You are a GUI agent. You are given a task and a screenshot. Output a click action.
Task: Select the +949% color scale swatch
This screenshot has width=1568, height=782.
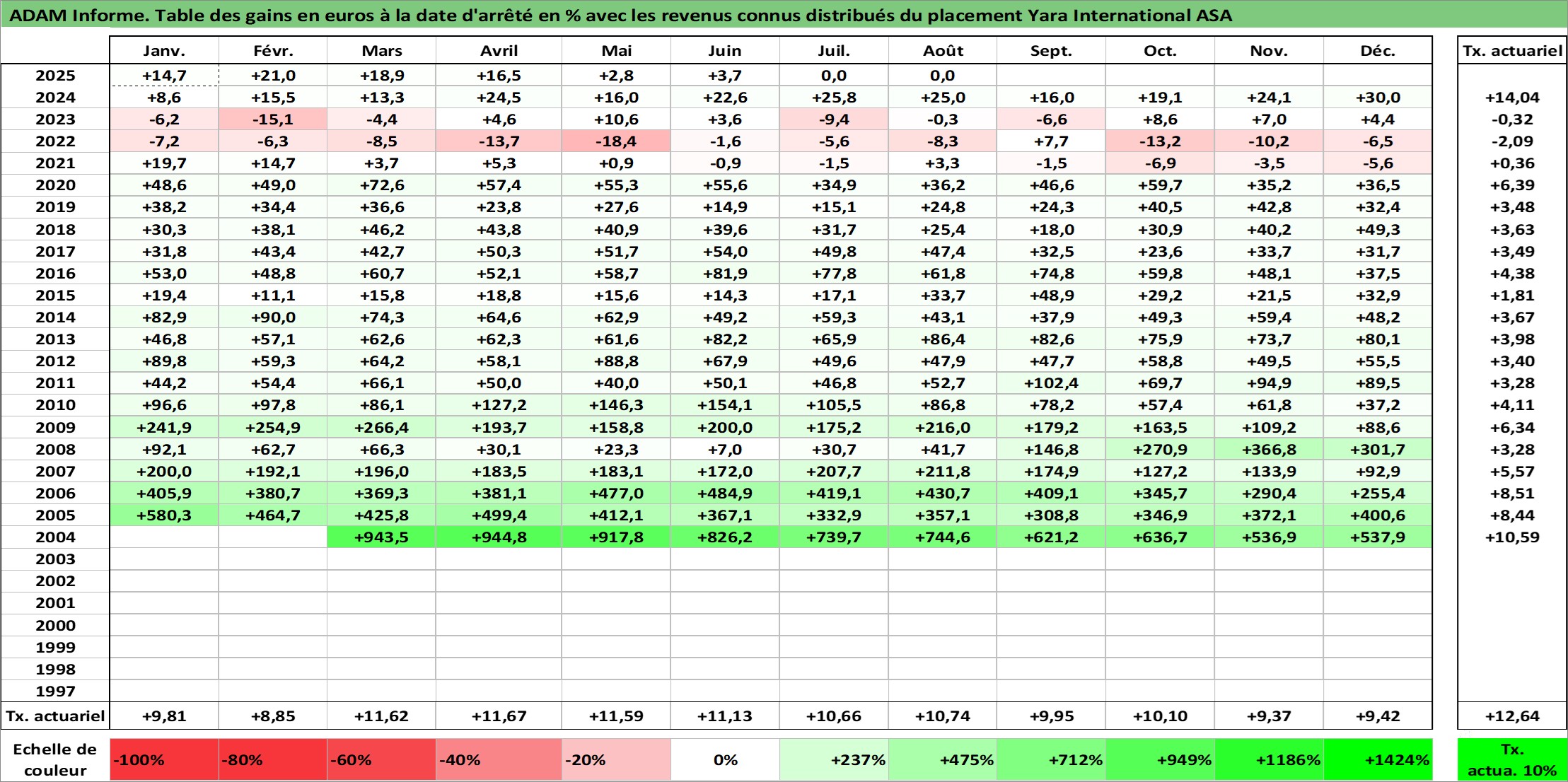1160,760
